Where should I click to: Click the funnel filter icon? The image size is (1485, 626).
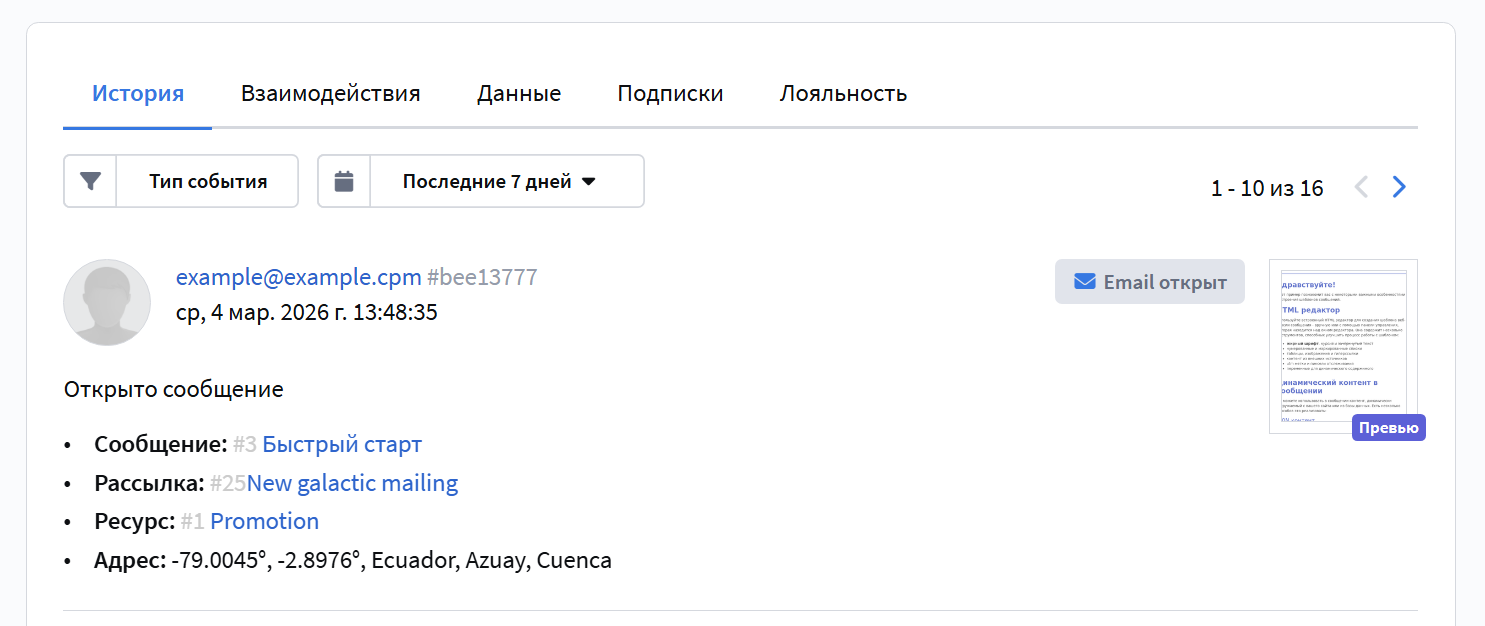point(91,181)
